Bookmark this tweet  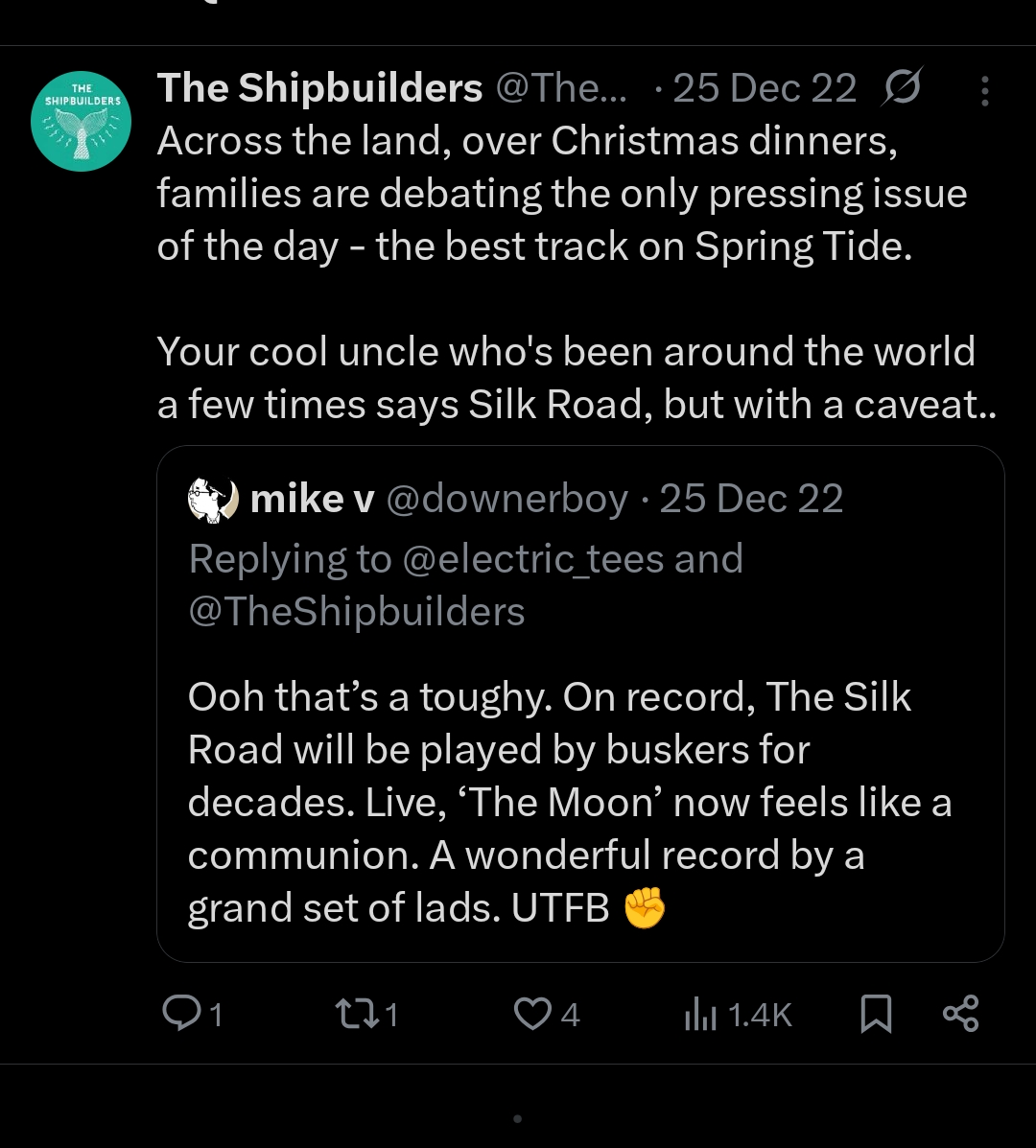coord(875,1014)
